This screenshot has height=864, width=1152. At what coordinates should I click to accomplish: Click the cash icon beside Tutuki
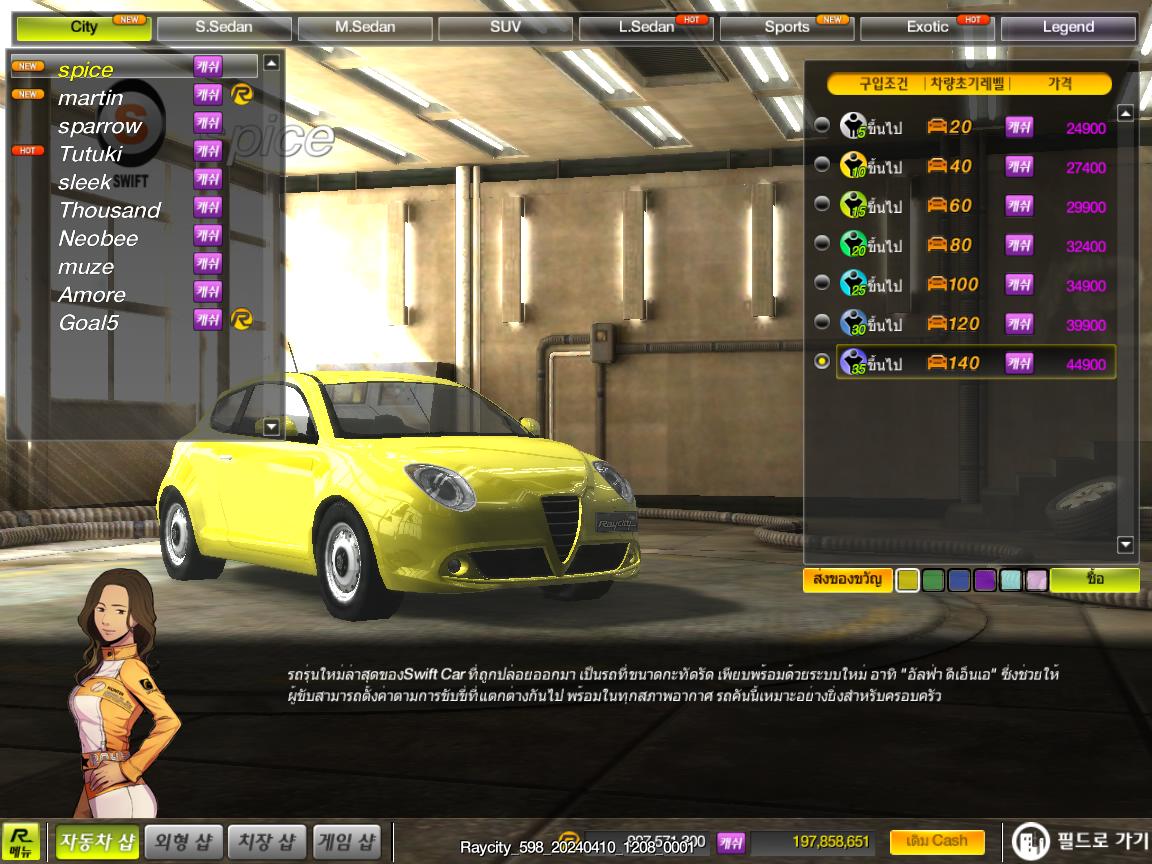[208, 151]
